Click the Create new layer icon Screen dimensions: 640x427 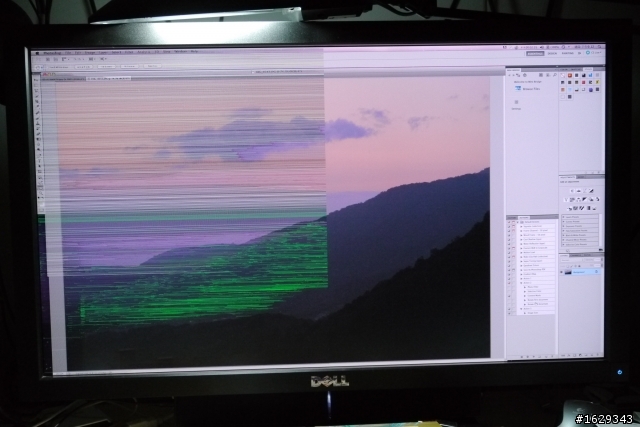pyautogui.click(x=593, y=355)
